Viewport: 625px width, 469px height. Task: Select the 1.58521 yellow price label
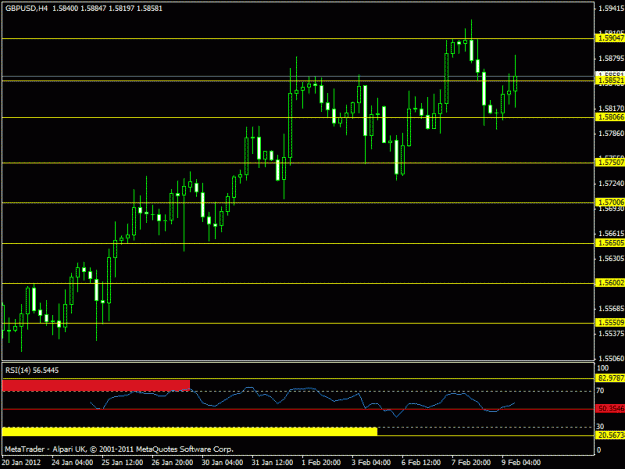tap(610, 80)
